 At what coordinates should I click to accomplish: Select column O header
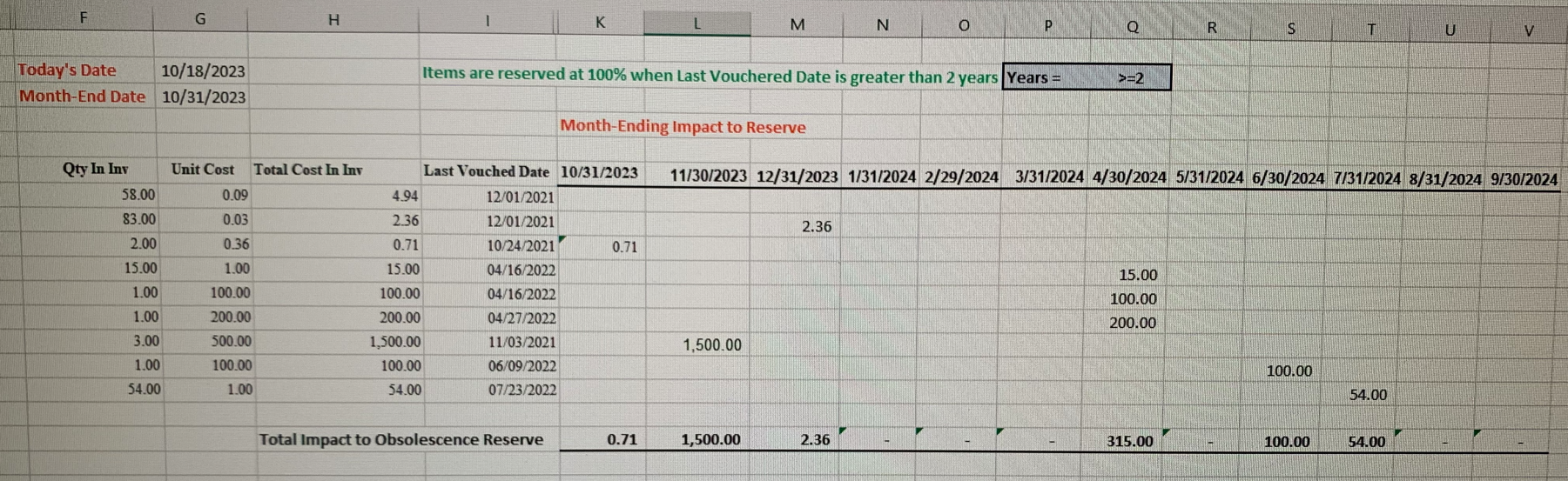(964, 25)
